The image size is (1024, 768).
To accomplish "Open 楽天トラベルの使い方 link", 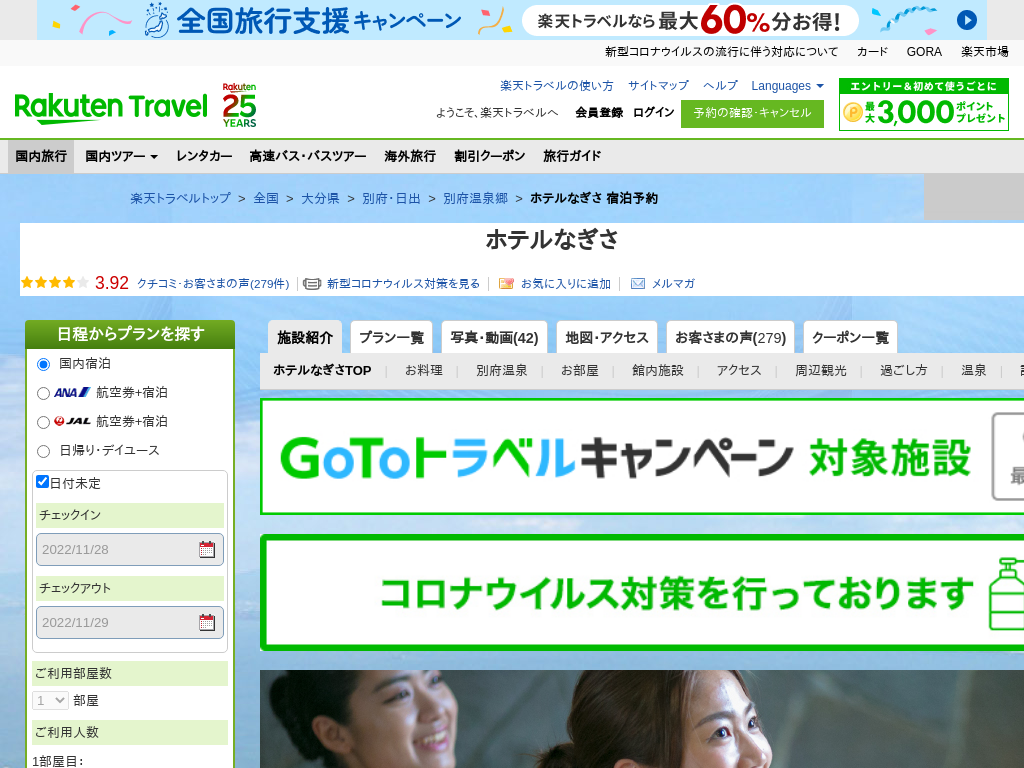I will 556,86.
